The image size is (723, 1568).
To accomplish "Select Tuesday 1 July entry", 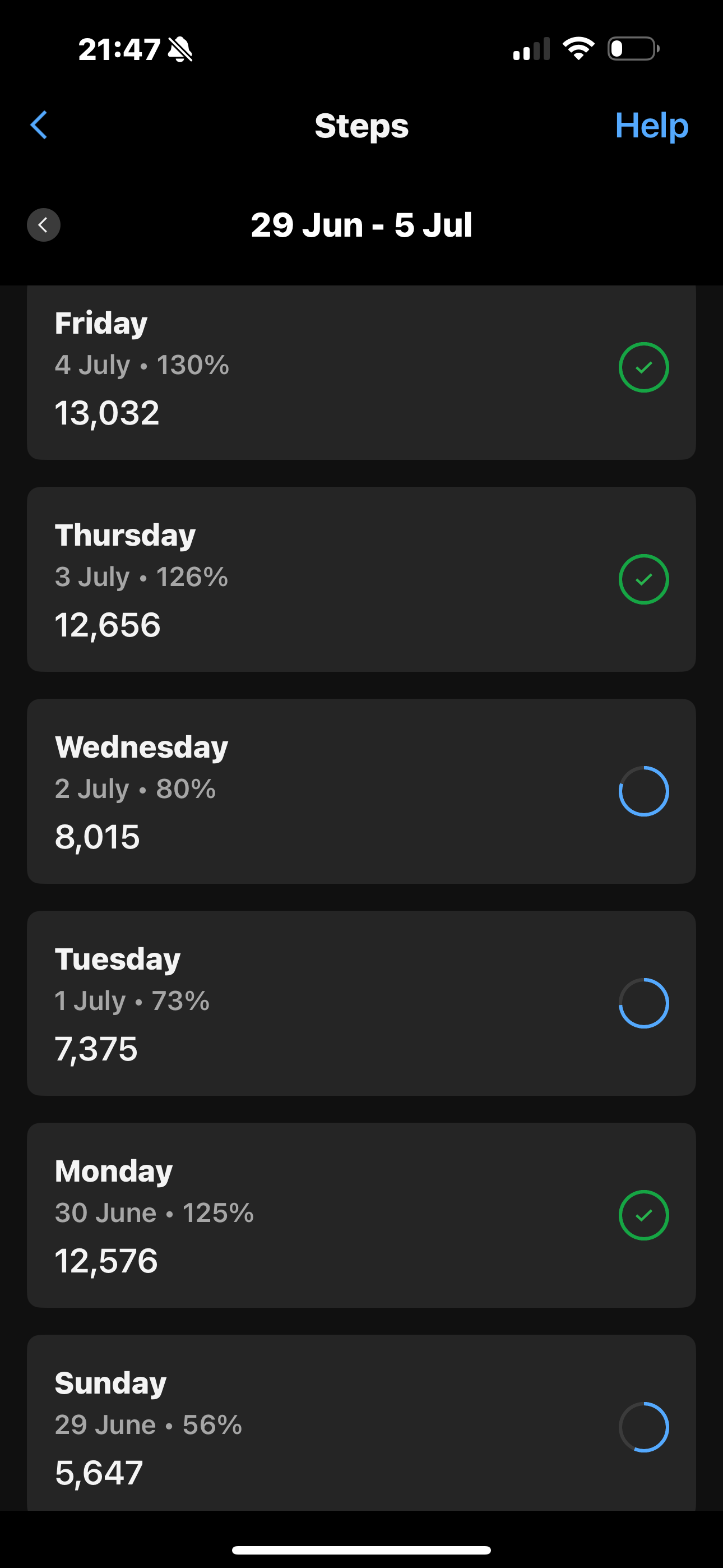I will (x=361, y=1003).
